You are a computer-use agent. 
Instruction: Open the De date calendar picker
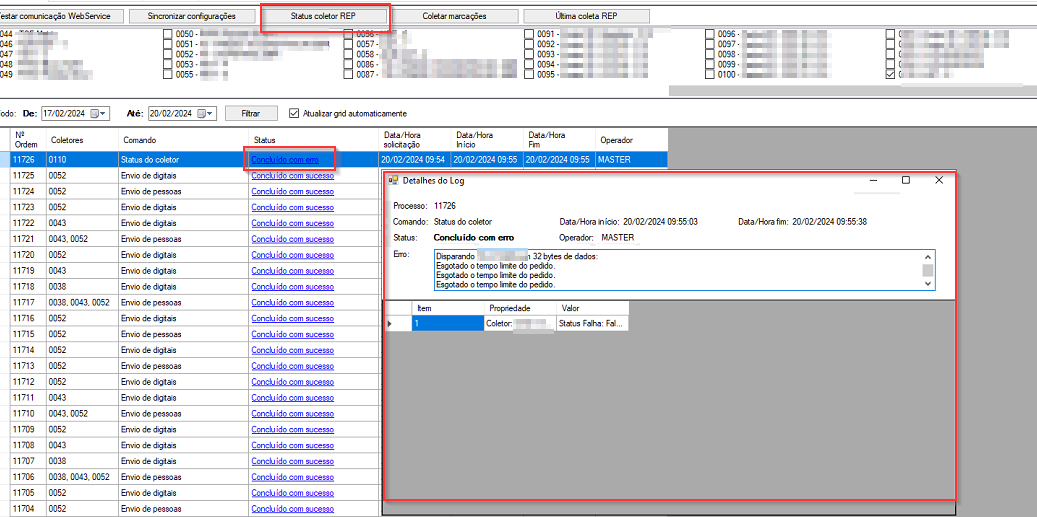[x=93, y=114]
